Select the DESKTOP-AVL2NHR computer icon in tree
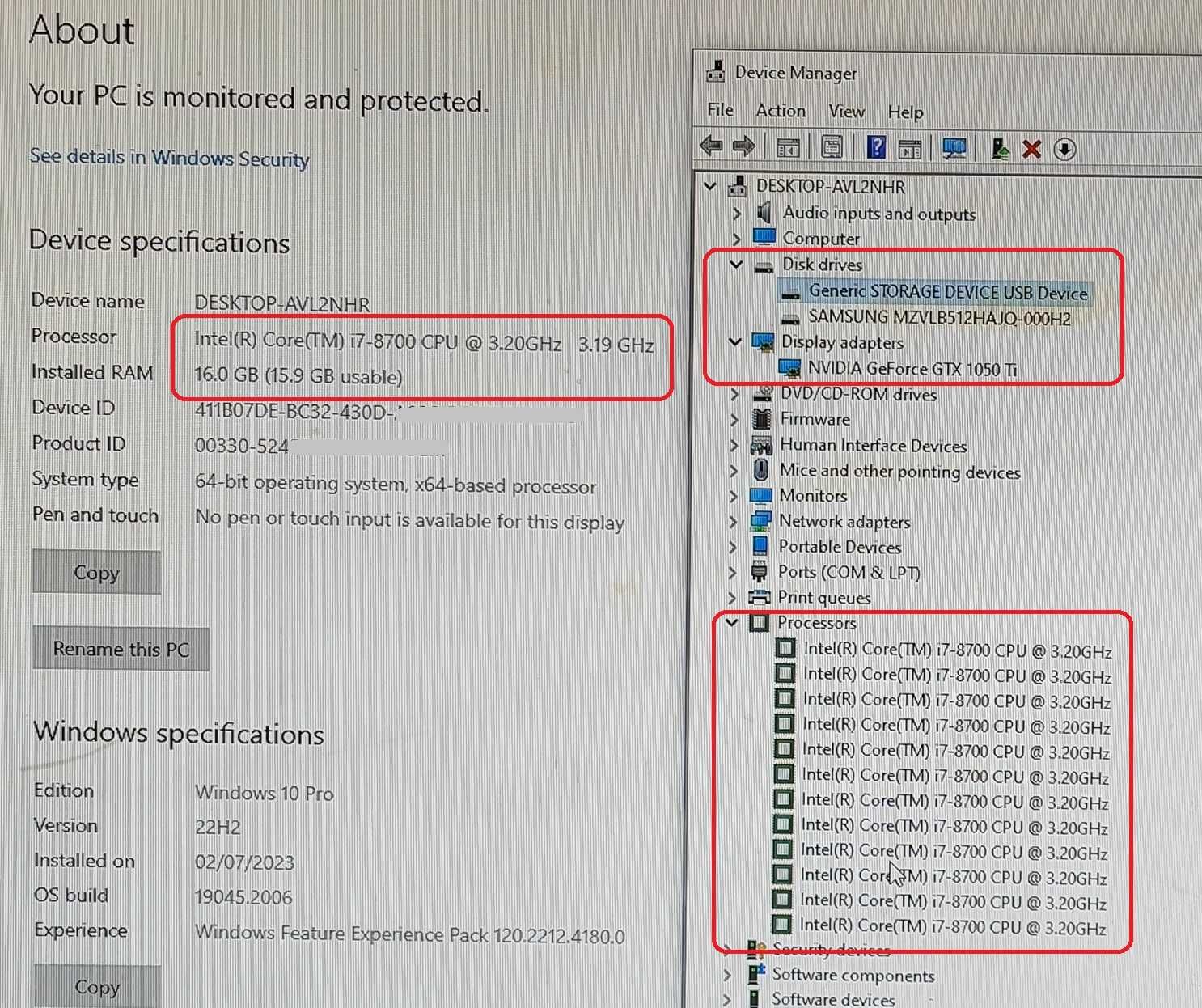 coord(736,186)
